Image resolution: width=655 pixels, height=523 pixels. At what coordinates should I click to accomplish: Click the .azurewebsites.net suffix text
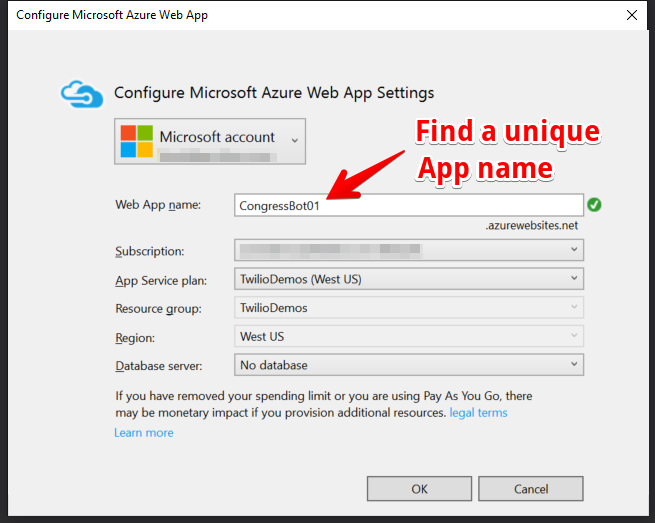point(531,226)
